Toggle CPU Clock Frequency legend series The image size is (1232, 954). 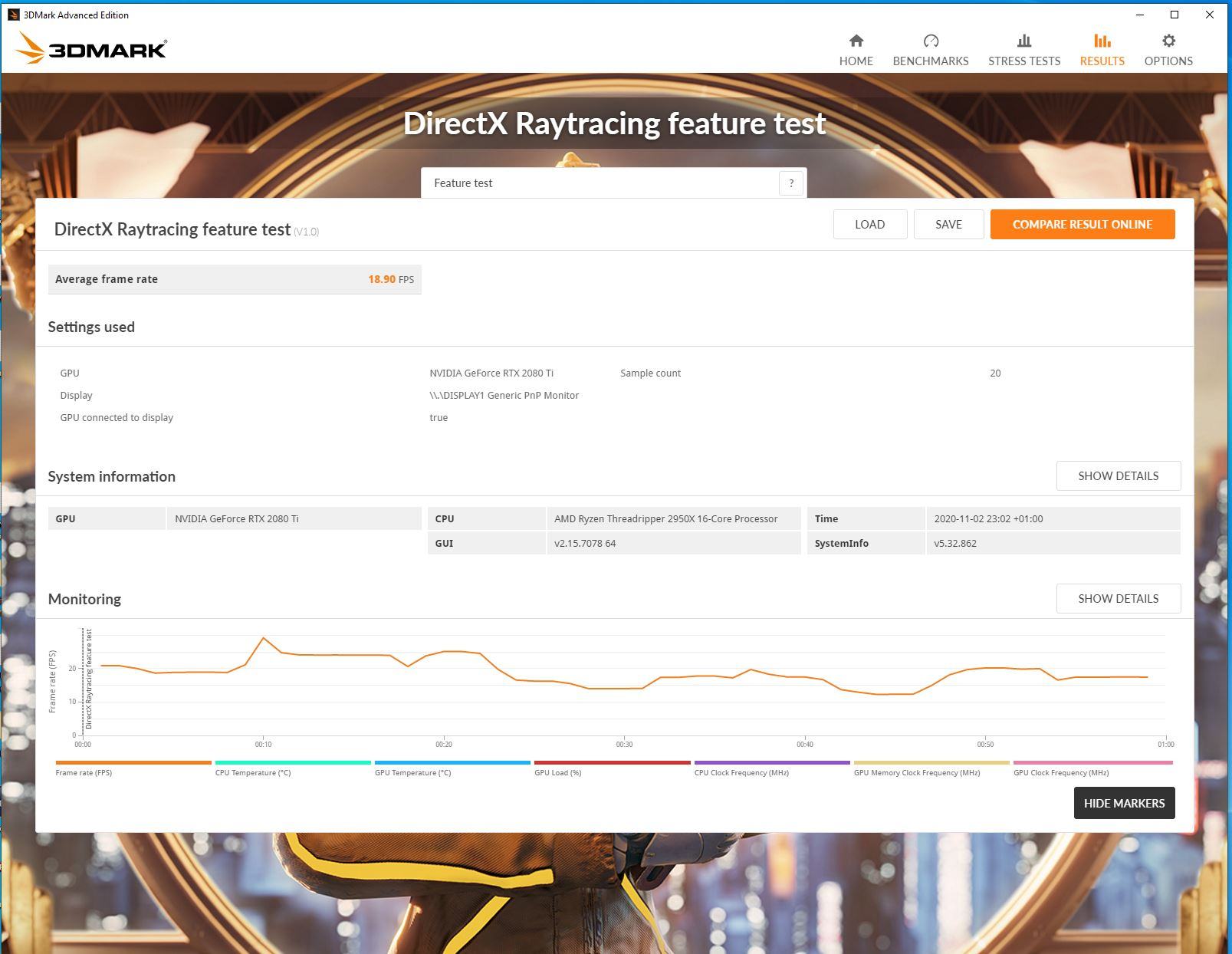point(772,768)
